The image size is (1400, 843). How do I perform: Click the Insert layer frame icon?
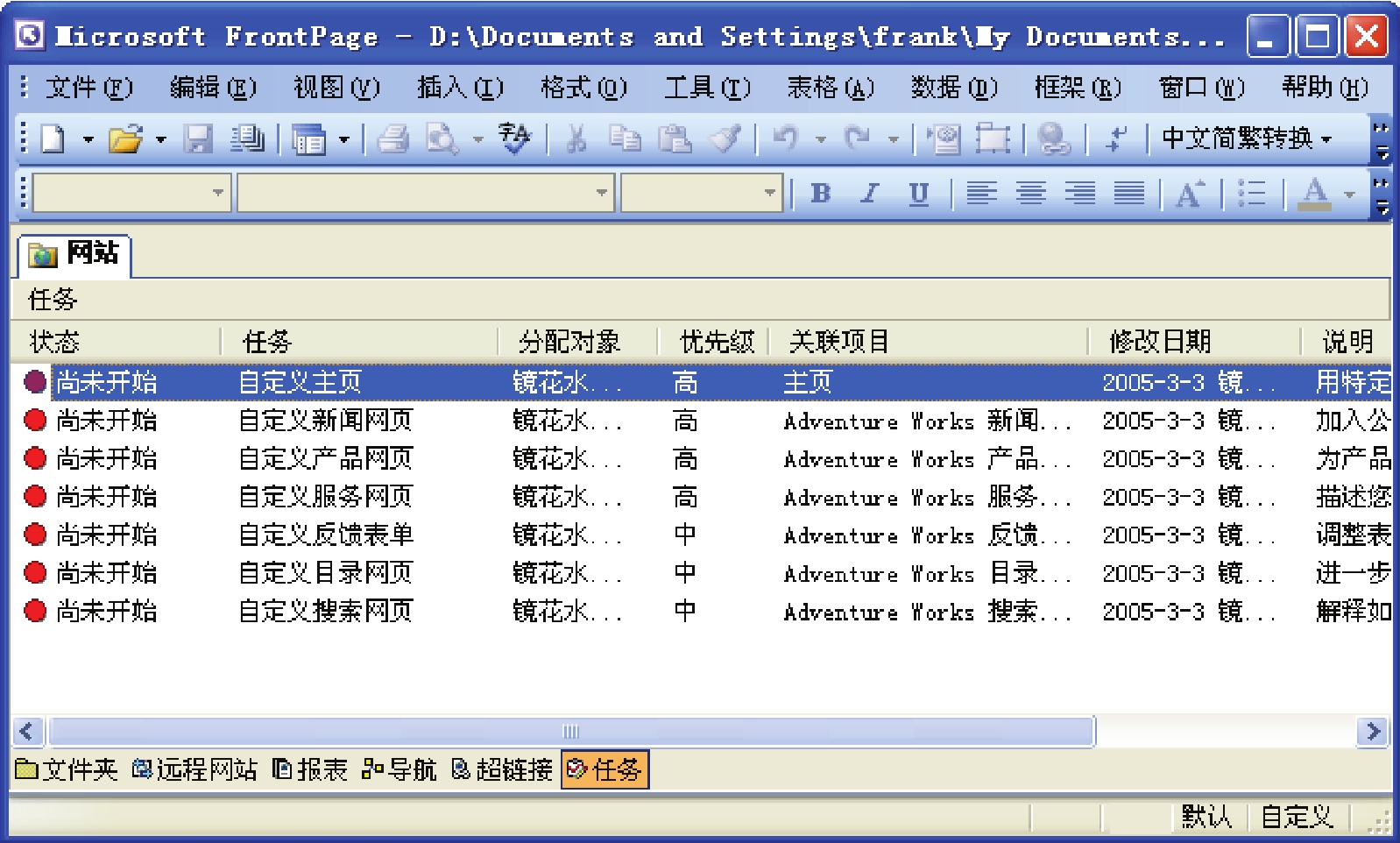pos(993,138)
